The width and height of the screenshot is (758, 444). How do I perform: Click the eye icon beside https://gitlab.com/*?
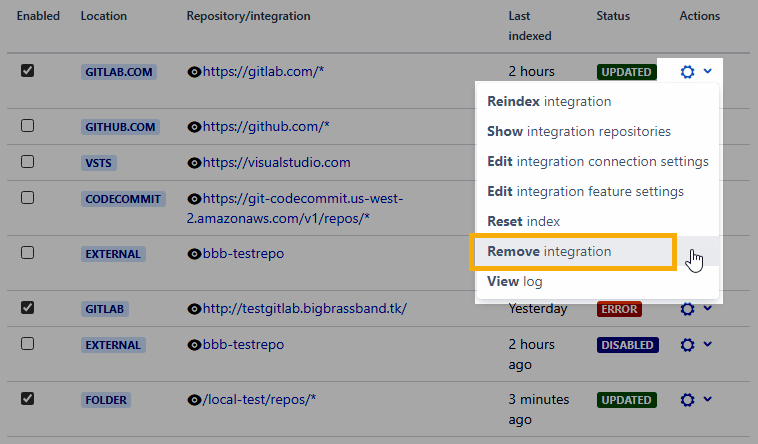point(194,72)
